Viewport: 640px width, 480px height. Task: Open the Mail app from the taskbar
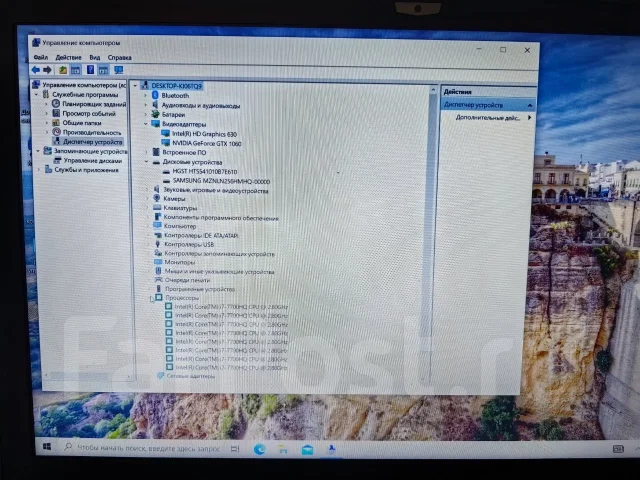click(307, 450)
